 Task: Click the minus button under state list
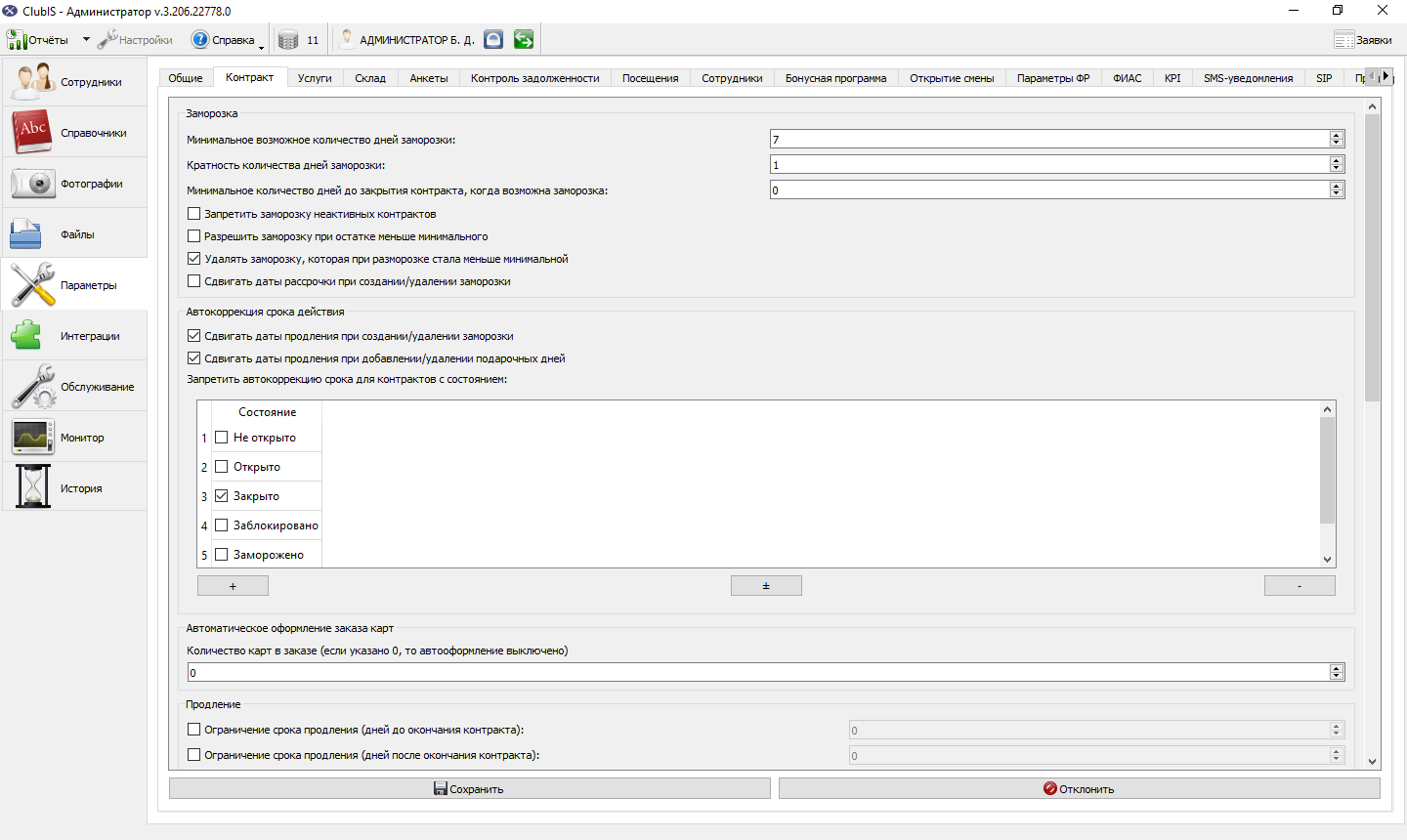point(1300,585)
